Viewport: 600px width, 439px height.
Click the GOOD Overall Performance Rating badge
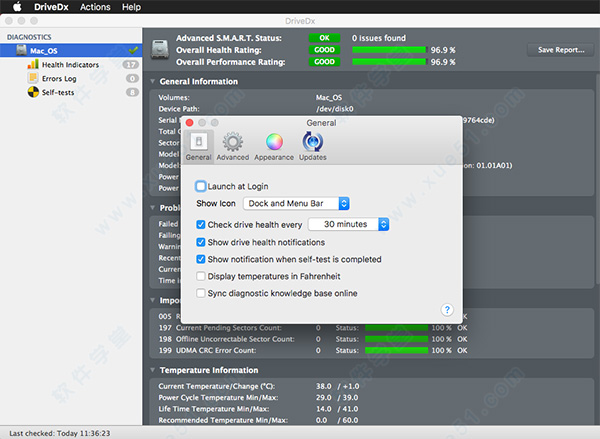tap(324, 62)
